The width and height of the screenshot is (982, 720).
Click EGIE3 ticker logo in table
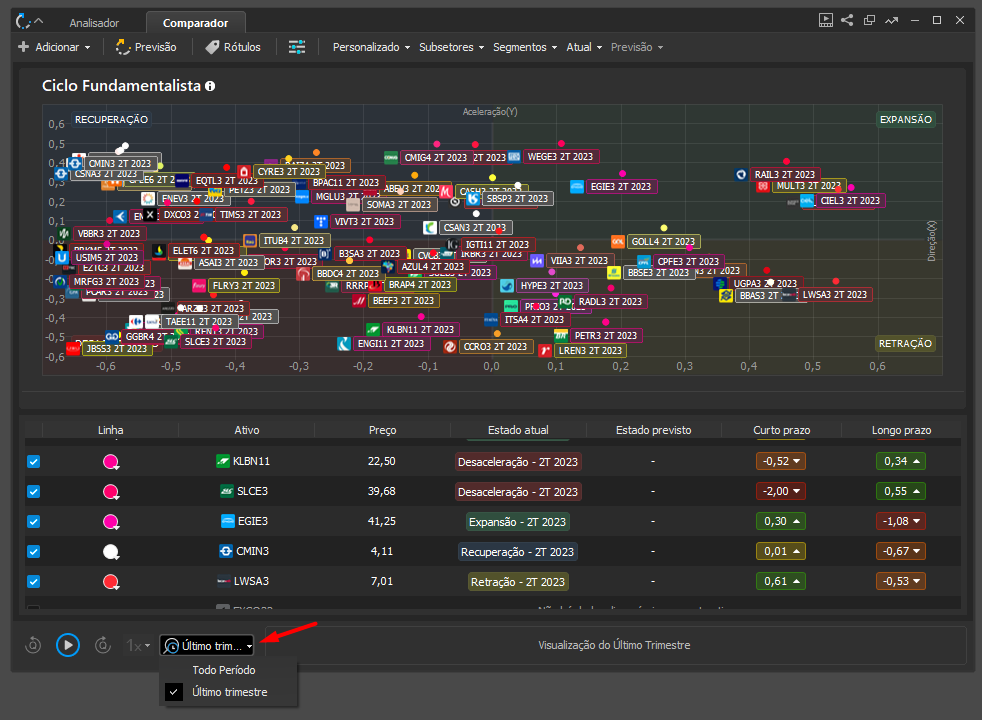pos(228,521)
